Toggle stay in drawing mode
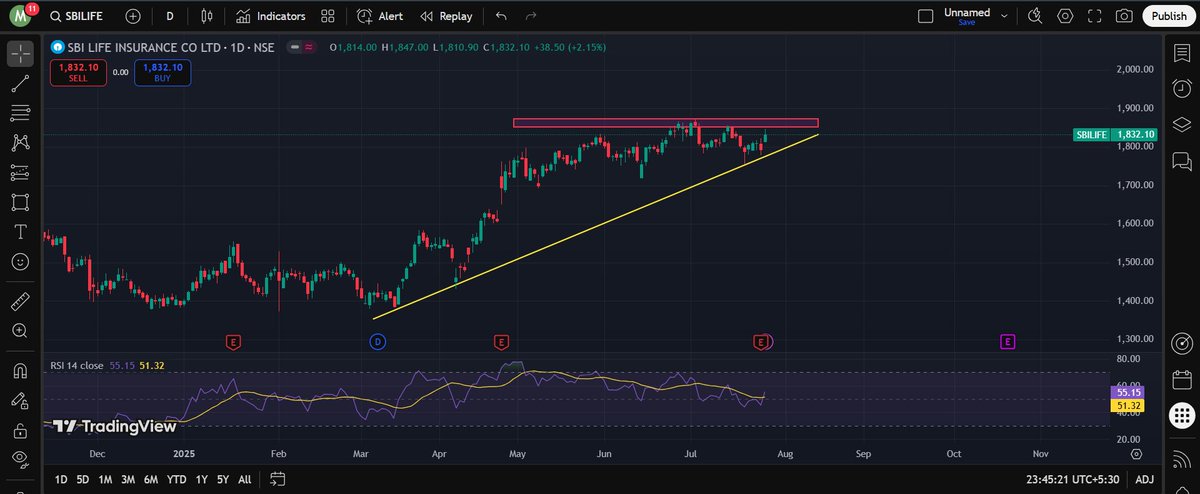The height and width of the screenshot is (494, 1200). [x=20, y=401]
